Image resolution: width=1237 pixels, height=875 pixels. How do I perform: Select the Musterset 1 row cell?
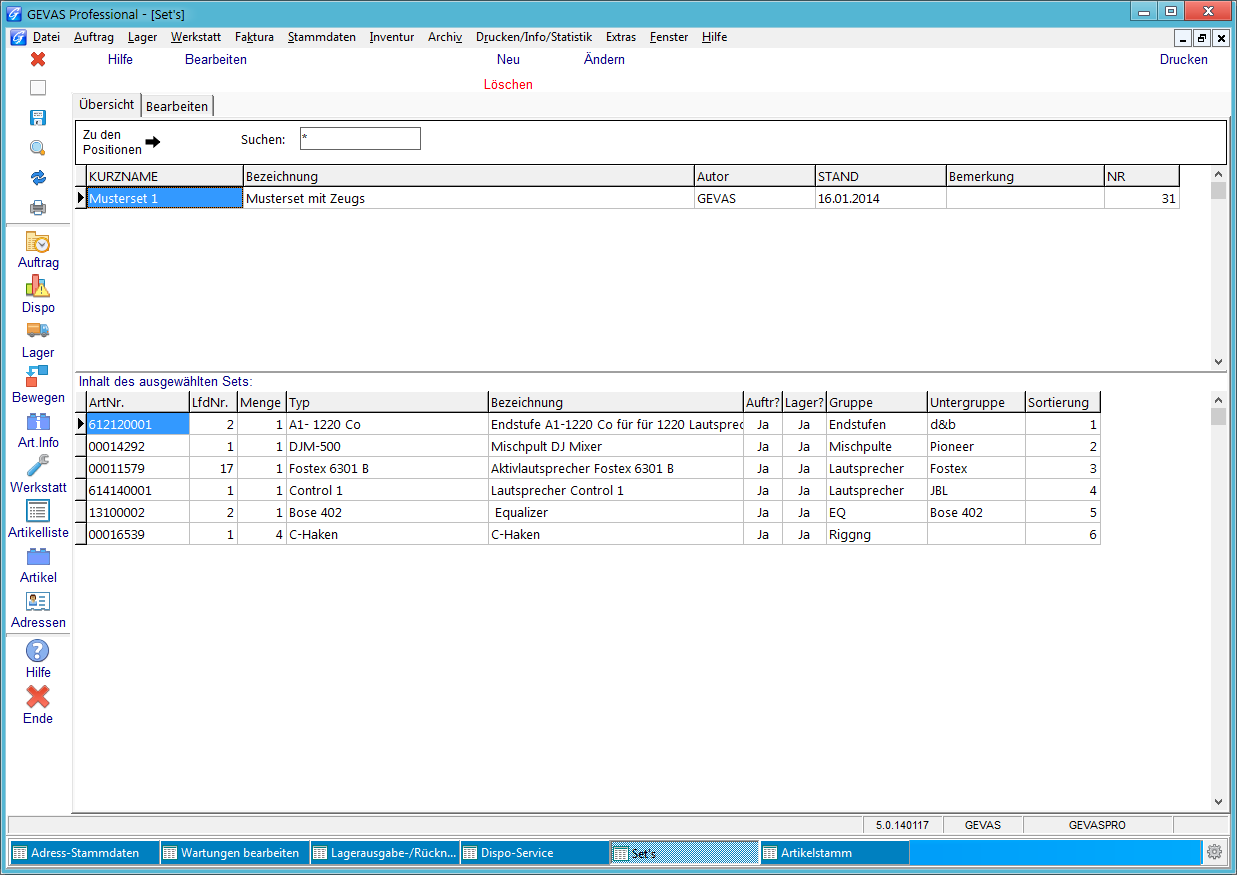(x=165, y=198)
